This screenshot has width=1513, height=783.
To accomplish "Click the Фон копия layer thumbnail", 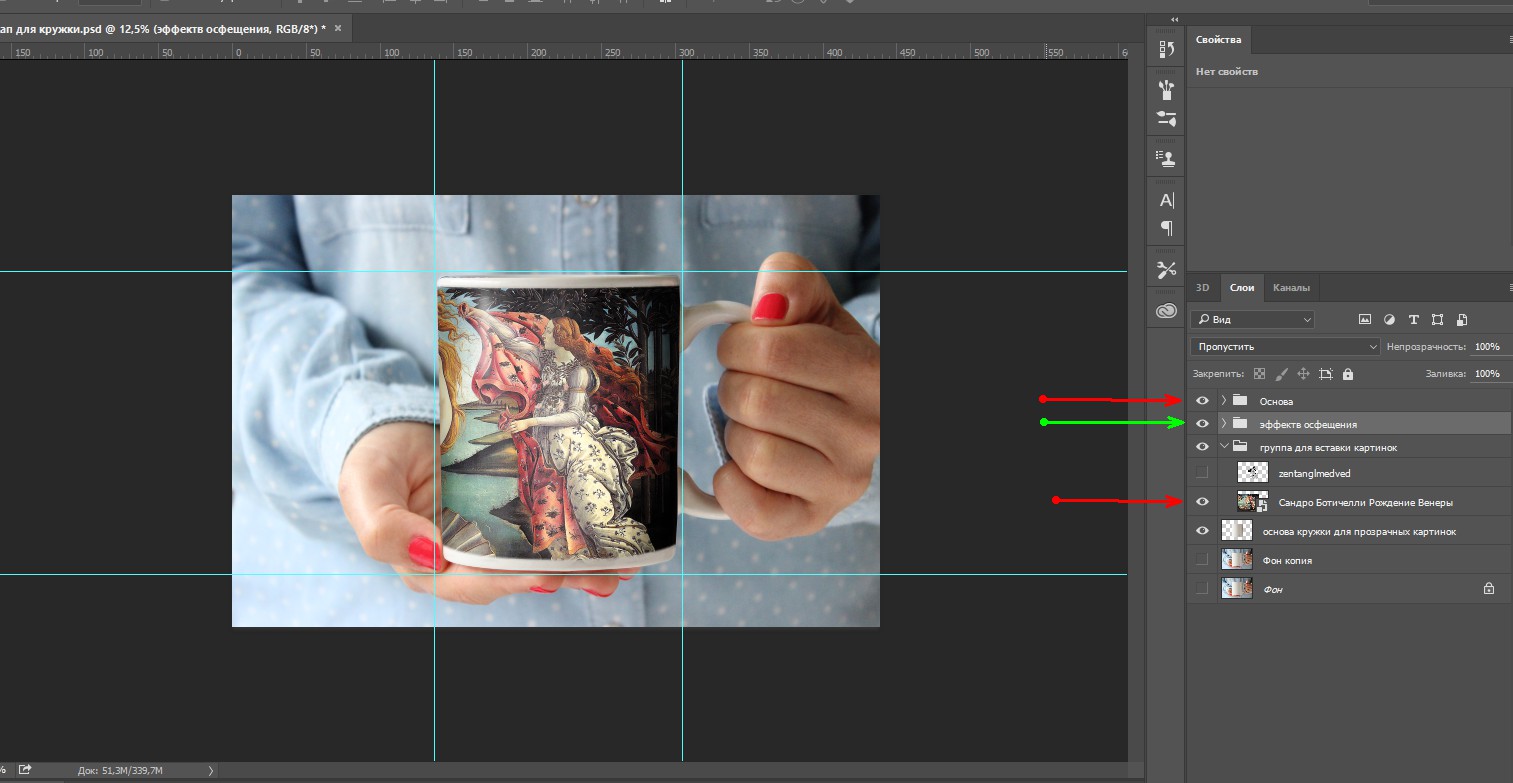I will point(1237,560).
